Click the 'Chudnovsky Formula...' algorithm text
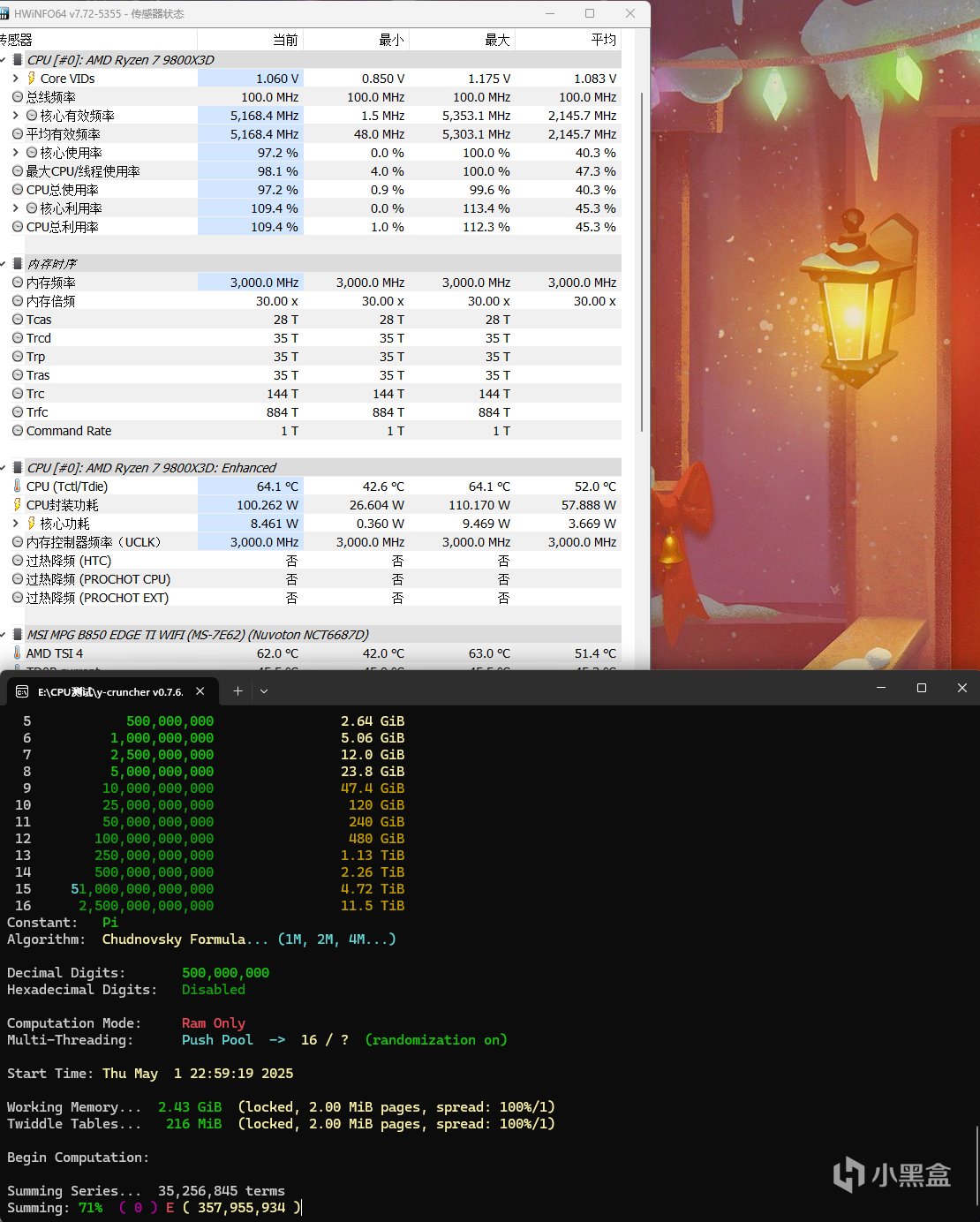The width and height of the screenshot is (980, 1222). [185, 939]
